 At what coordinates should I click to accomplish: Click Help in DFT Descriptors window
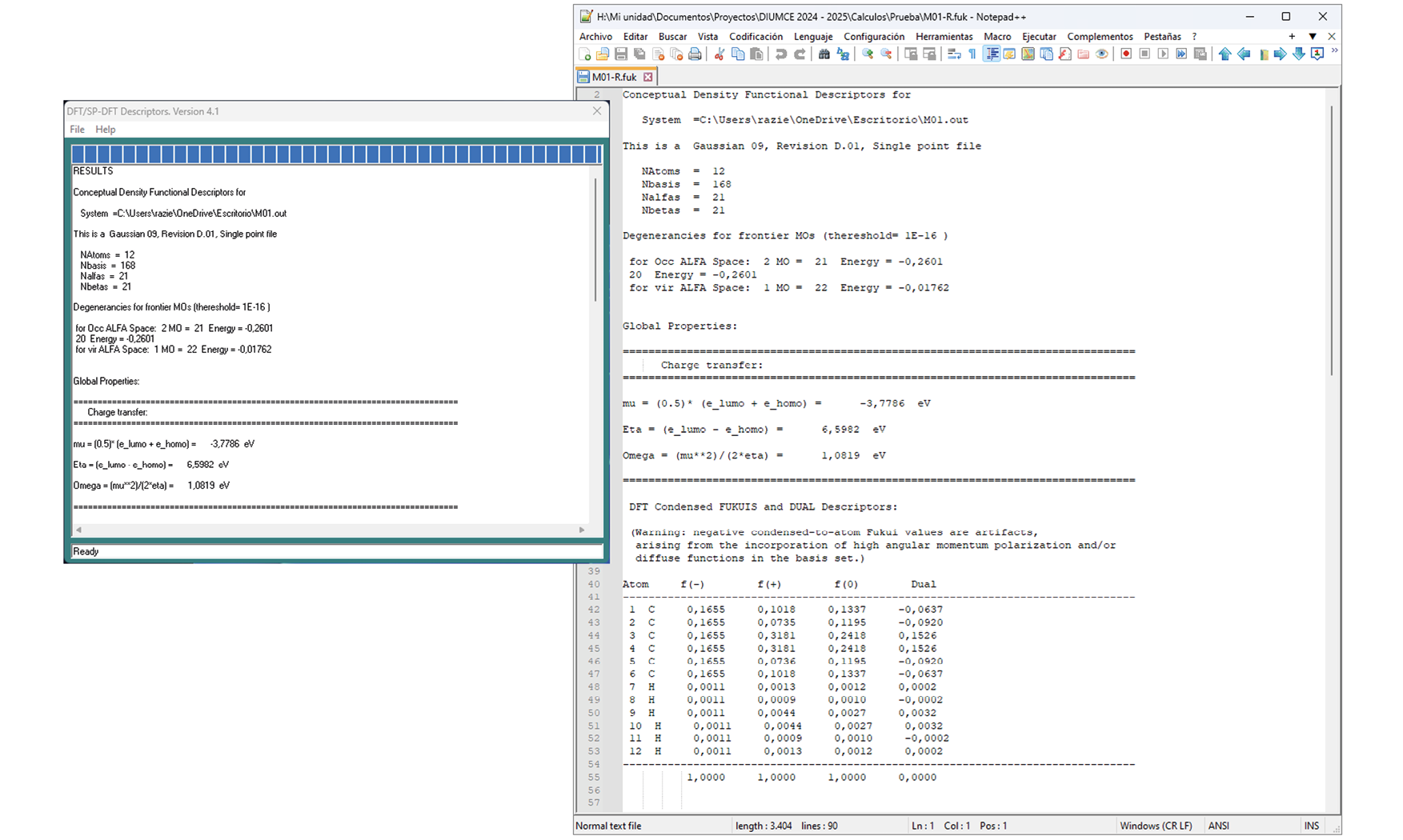coord(106,130)
